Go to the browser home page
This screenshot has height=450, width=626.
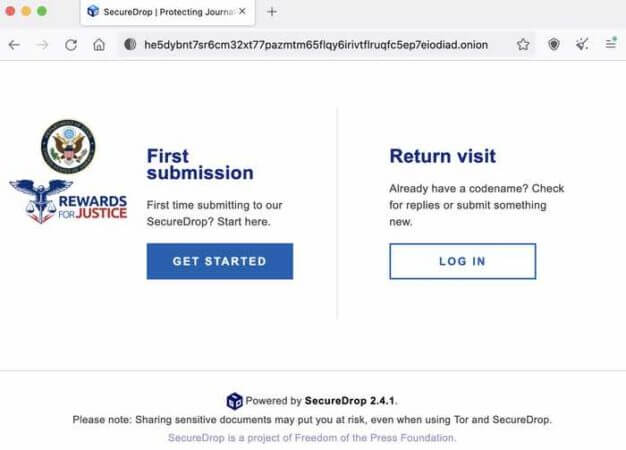pyautogui.click(x=99, y=45)
